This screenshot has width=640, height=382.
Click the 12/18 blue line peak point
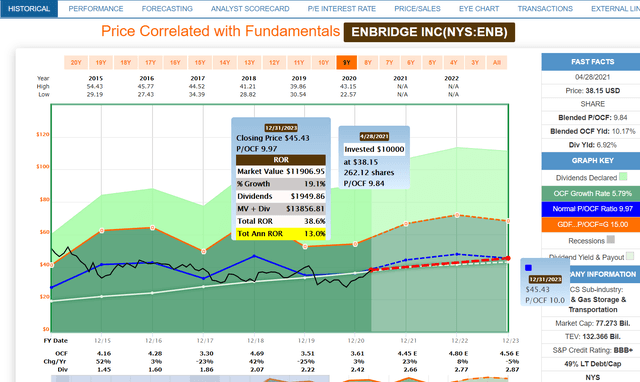point(254,256)
